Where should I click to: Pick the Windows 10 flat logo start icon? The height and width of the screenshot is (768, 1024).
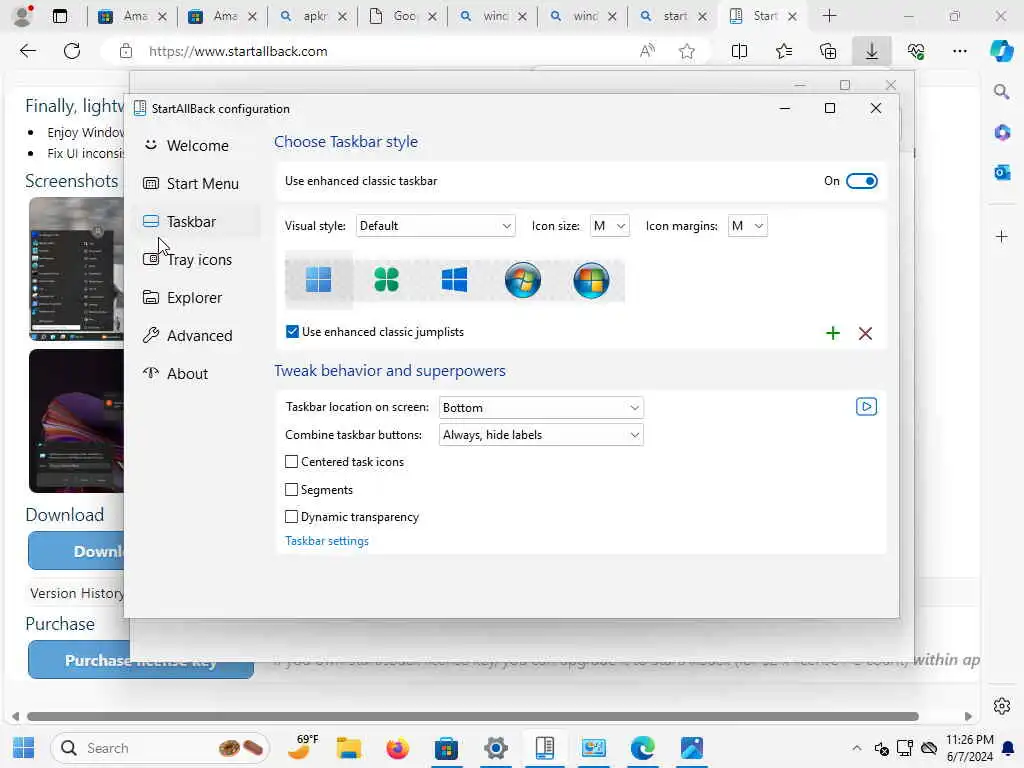point(455,280)
